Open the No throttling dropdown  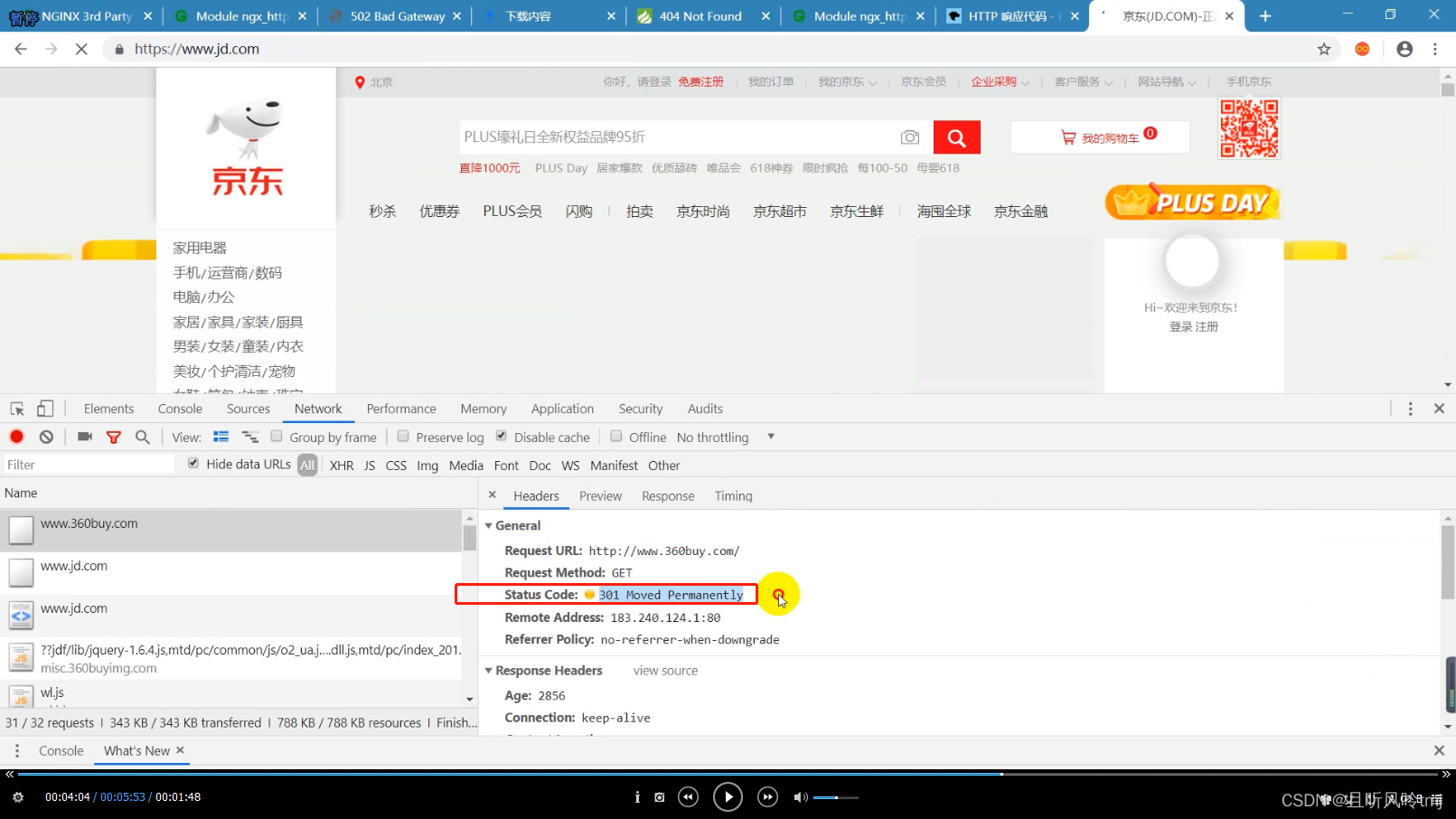coord(719,437)
